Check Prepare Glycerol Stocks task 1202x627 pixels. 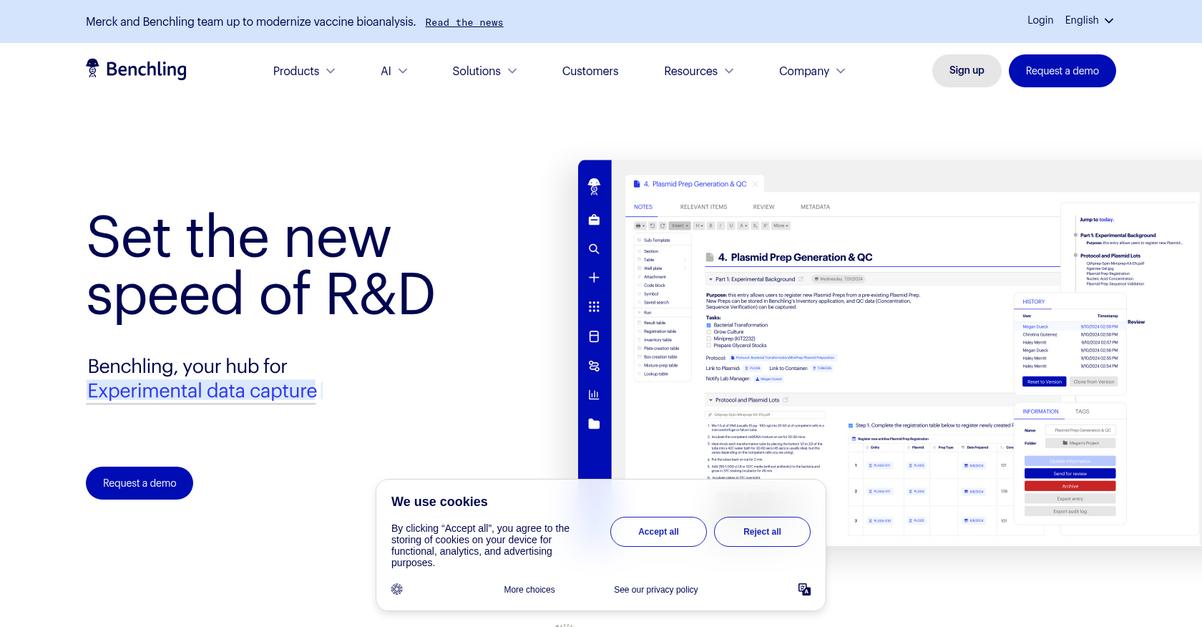click(710, 346)
